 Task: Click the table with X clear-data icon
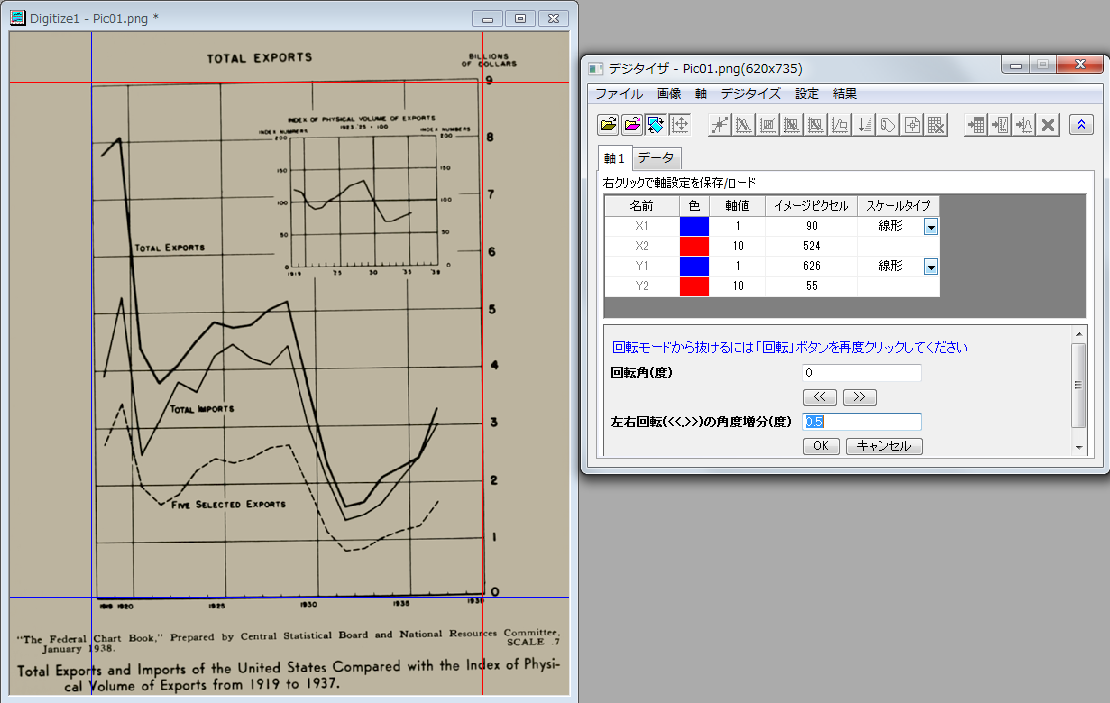pos(936,125)
